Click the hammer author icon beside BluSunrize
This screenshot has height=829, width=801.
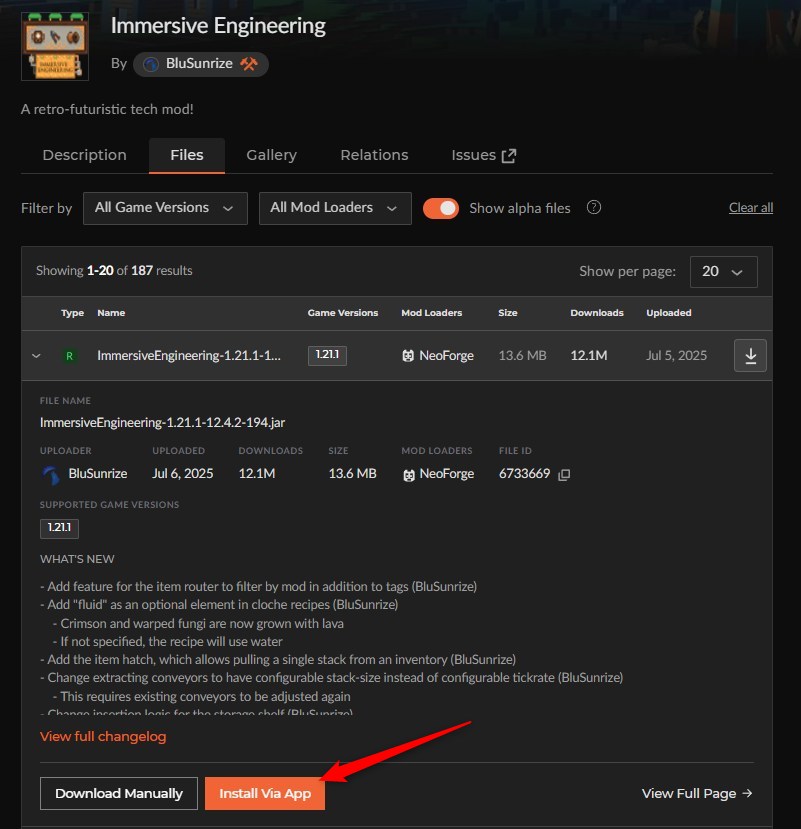(x=249, y=64)
